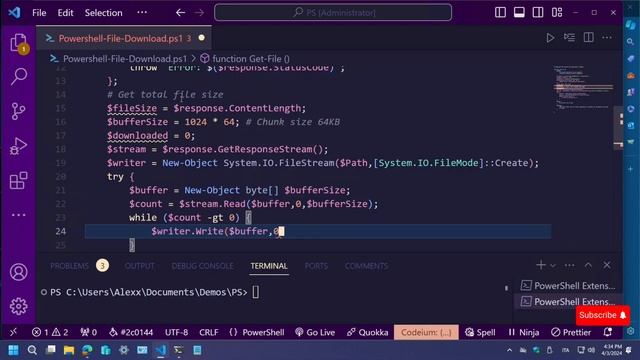Change the UTF-8 file encoding
Screen dimensions: 640x360
coord(176,332)
